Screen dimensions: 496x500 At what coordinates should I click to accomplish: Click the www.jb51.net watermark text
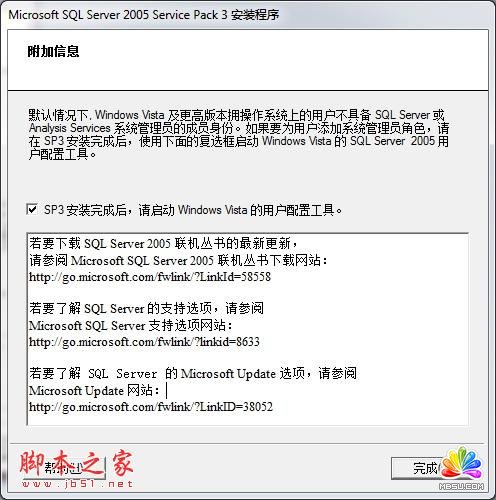pos(77,484)
